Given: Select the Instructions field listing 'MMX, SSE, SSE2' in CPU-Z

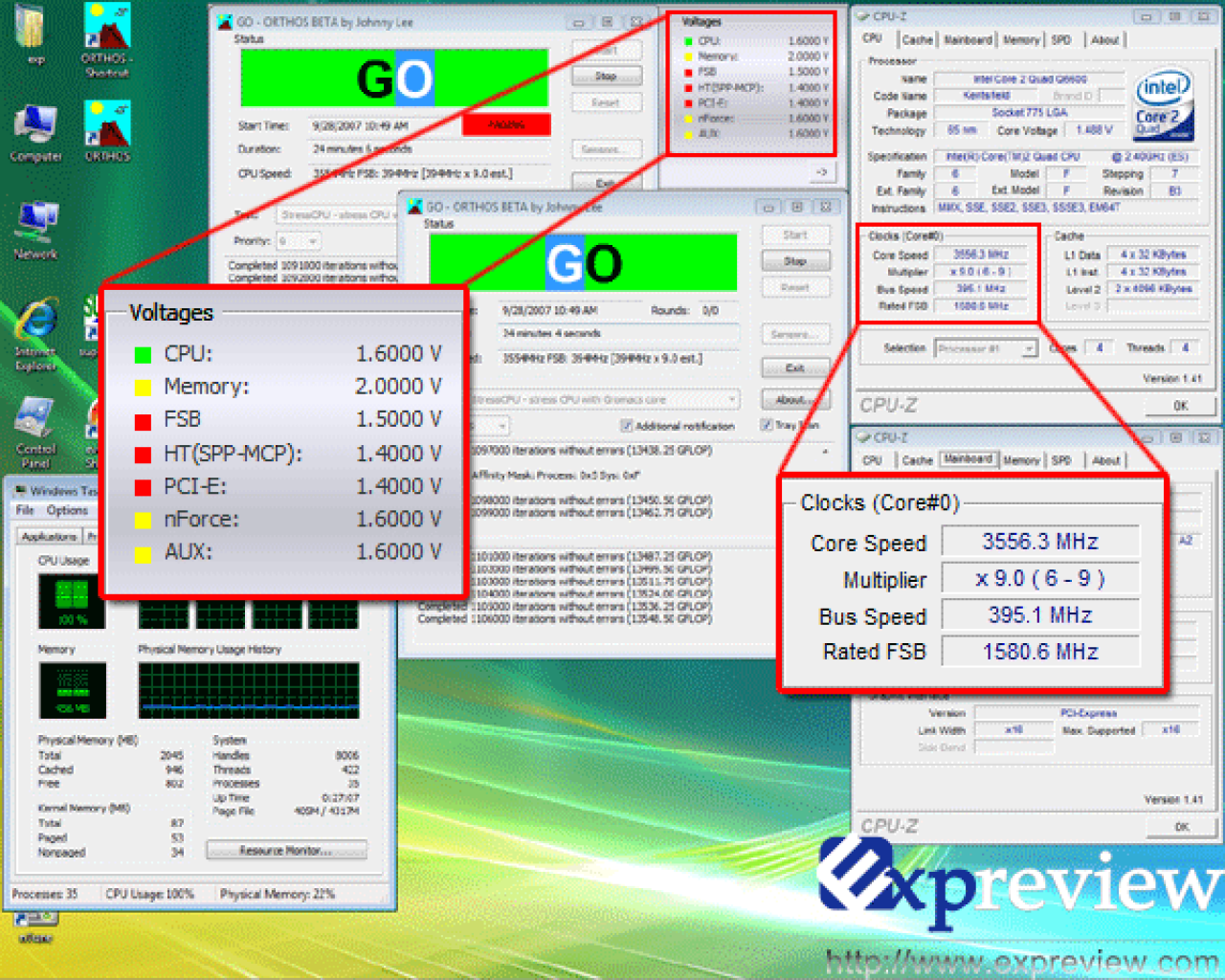Looking at the screenshot, I should 1067,208.
